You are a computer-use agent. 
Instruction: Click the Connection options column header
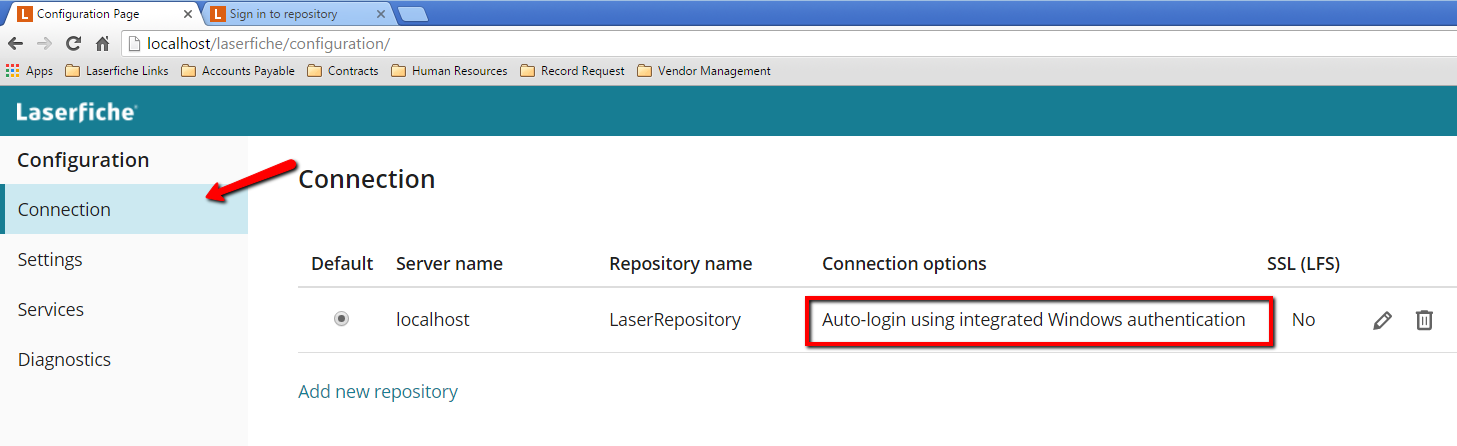pyautogui.click(x=904, y=264)
